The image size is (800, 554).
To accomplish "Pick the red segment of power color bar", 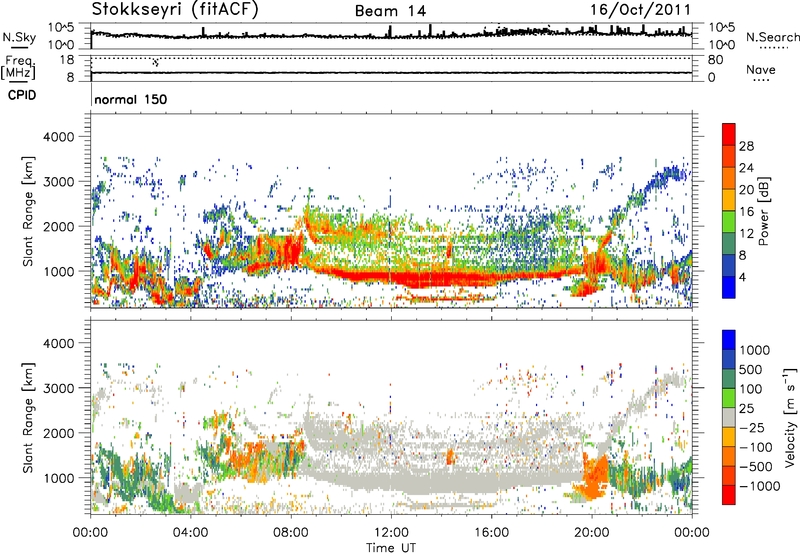I will point(729,134).
